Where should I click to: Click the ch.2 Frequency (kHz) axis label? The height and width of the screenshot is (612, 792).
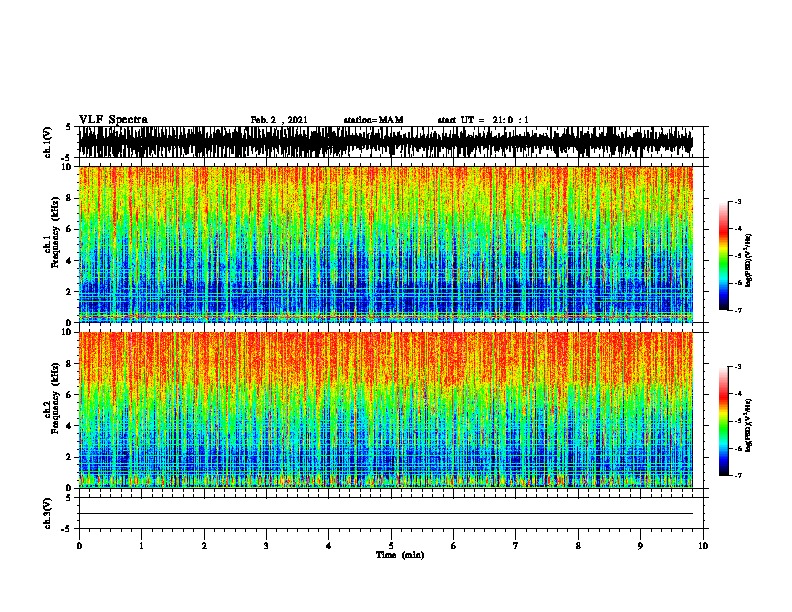[x=52, y=398]
